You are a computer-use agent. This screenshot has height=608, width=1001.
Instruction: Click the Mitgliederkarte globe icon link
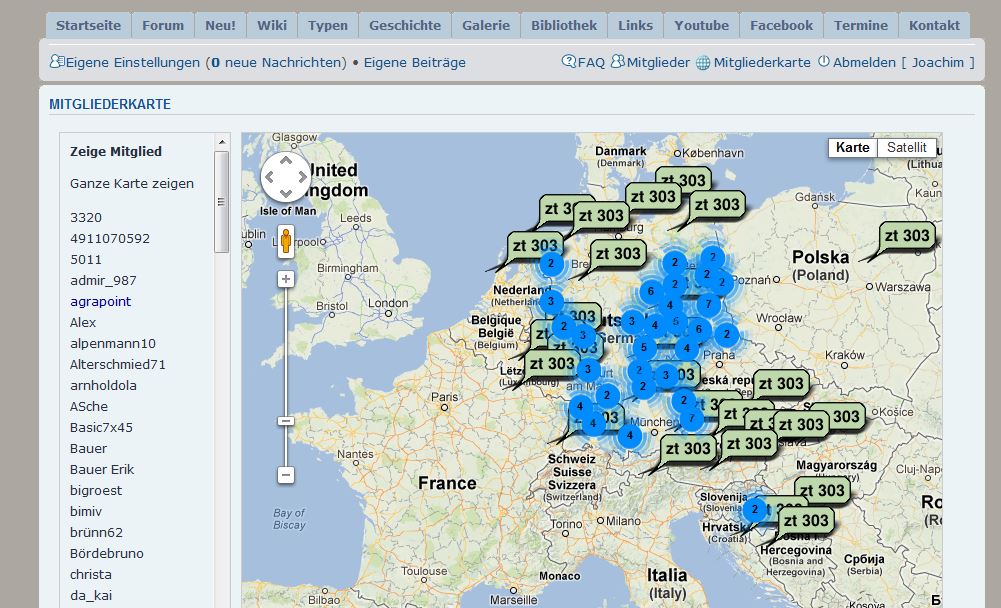point(753,62)
